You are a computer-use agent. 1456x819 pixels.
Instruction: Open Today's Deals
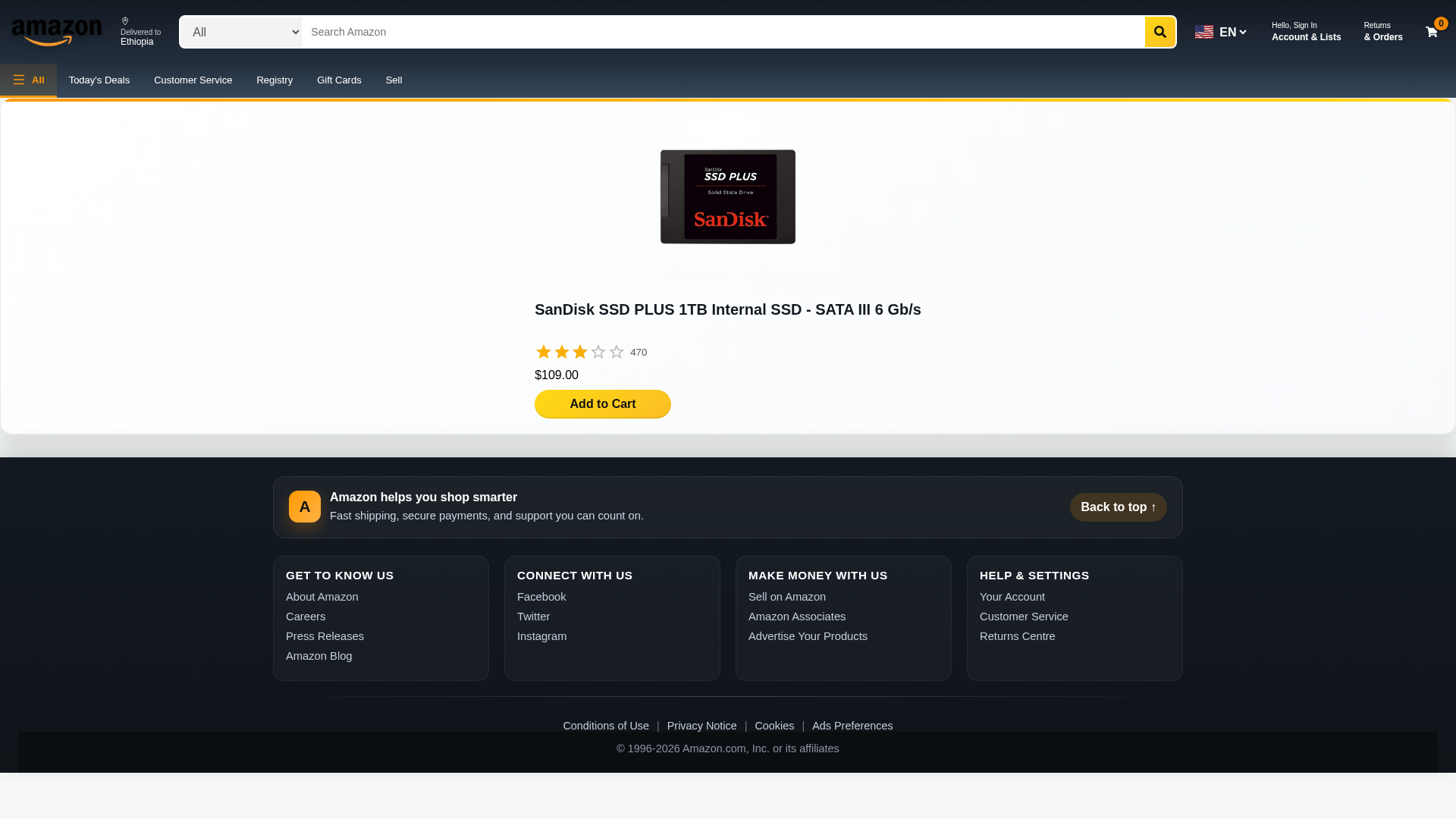coord(99,80)
